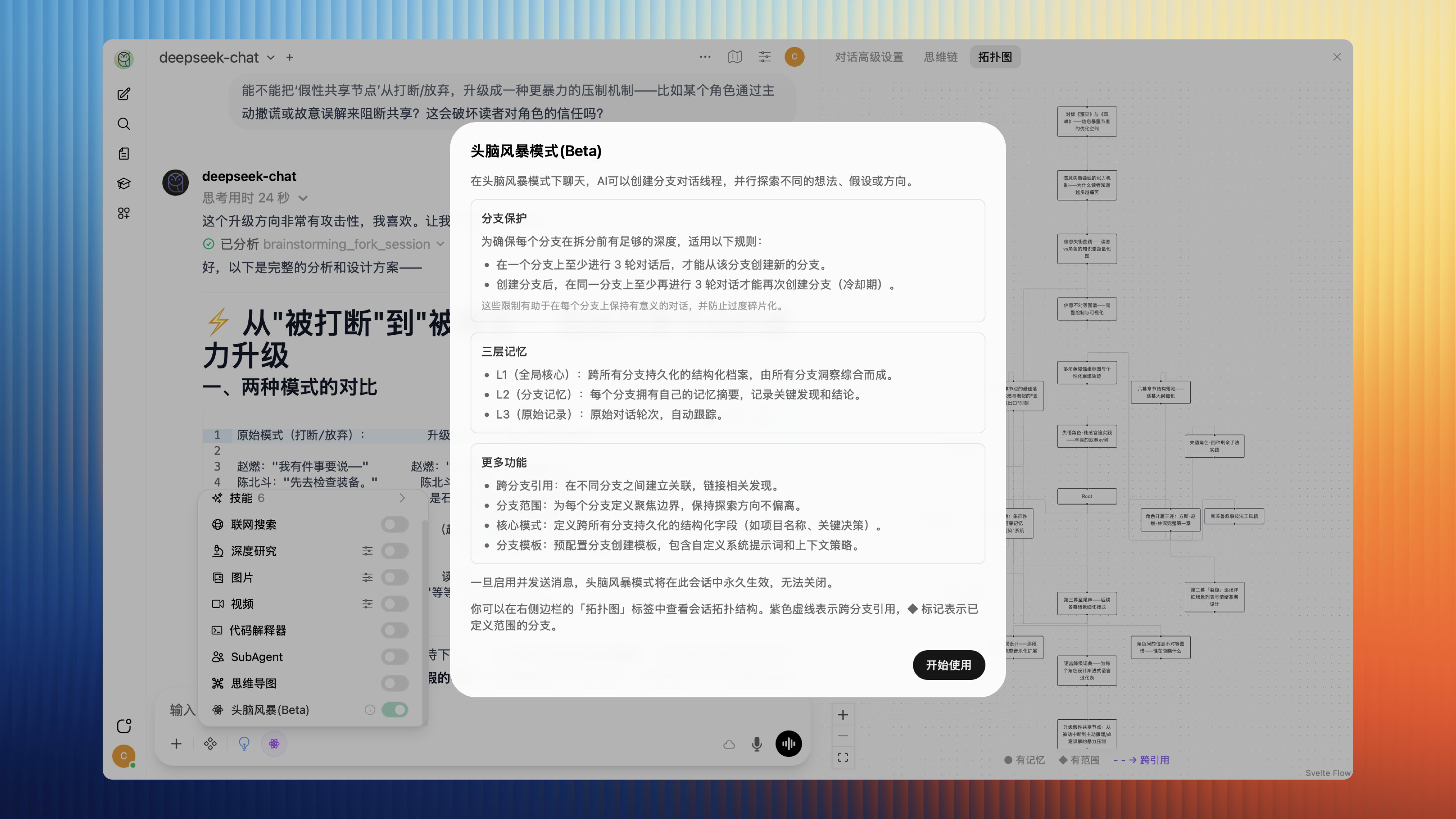Select the 拓扑图 tab
1456x819 pixels.
pos(995,57)
